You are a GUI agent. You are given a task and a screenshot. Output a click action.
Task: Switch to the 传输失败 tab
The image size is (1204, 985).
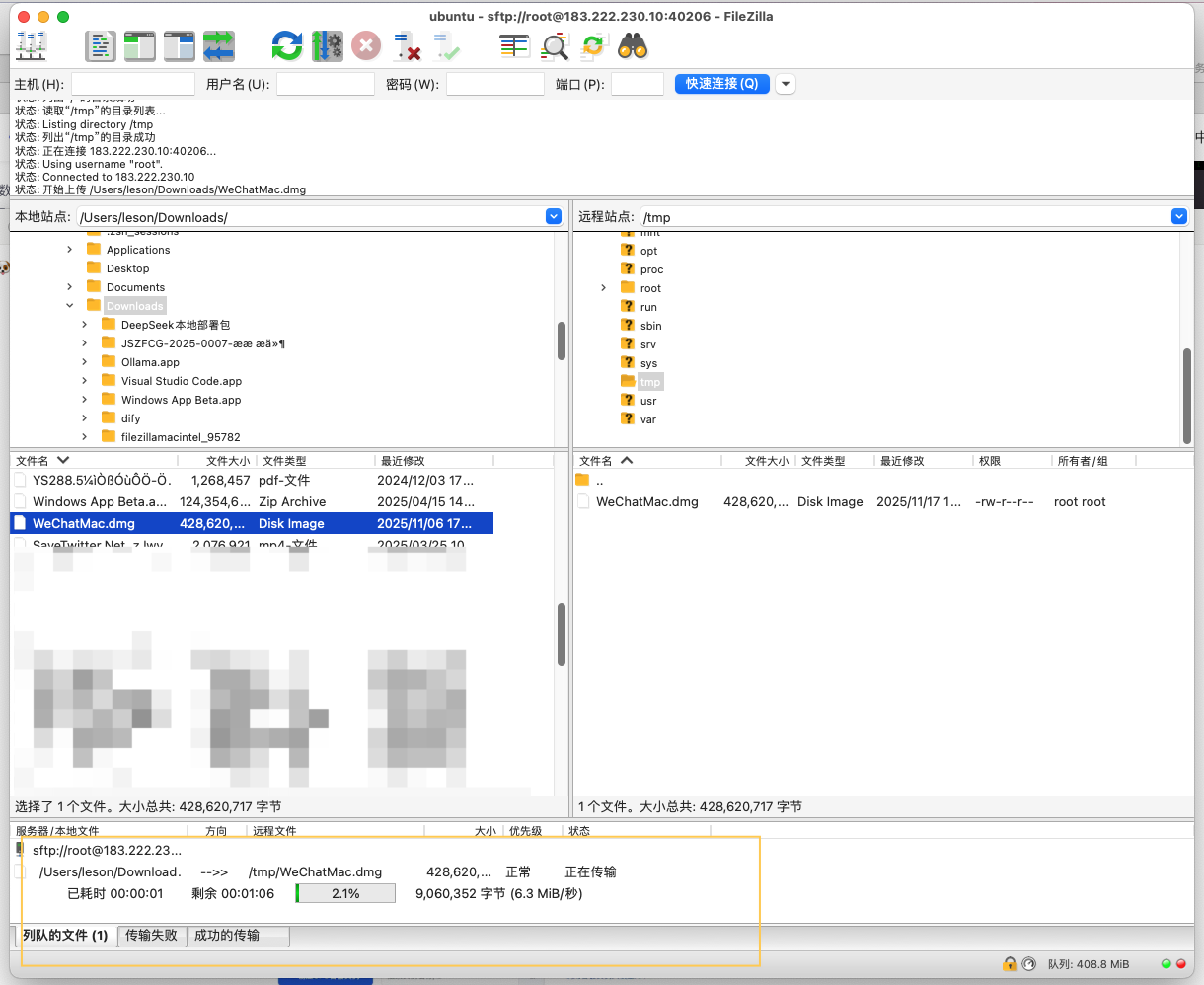coord(151,935)
